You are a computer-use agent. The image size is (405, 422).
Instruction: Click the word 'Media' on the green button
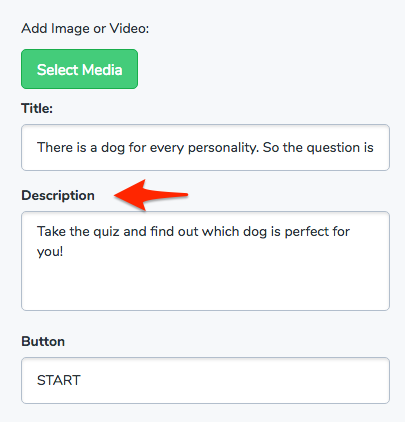click(x=102, y=70)
